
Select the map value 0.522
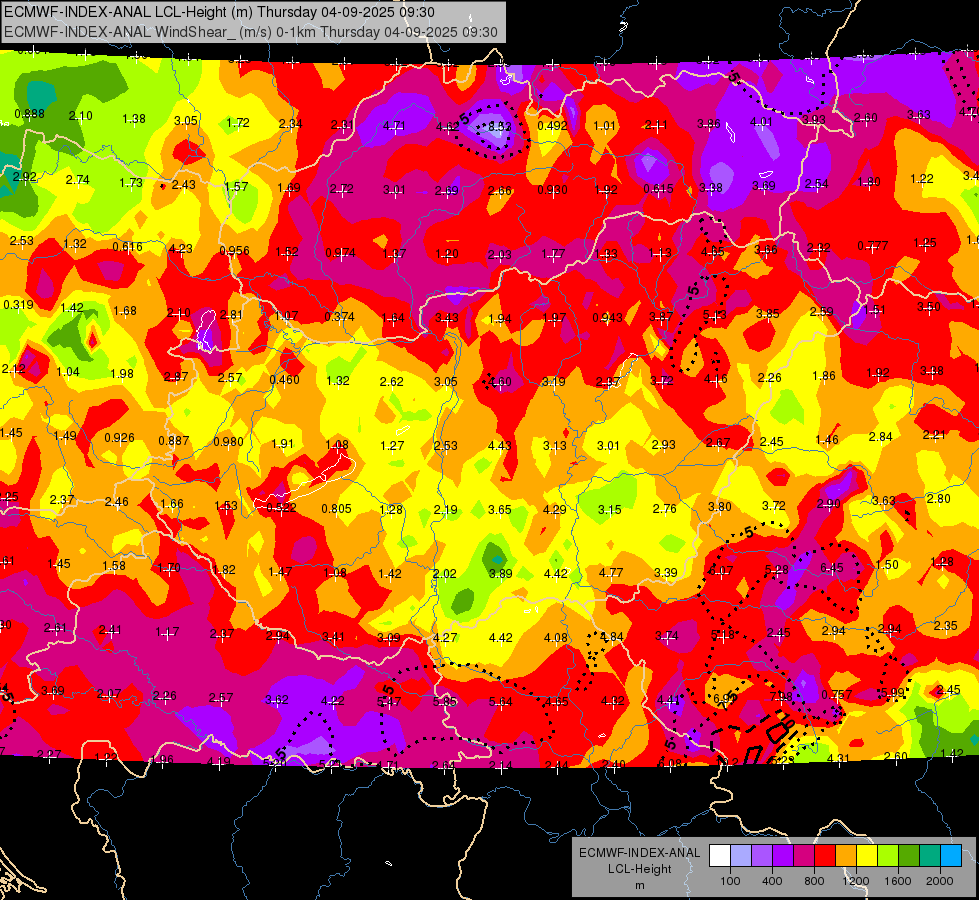(x=282, y=508)
